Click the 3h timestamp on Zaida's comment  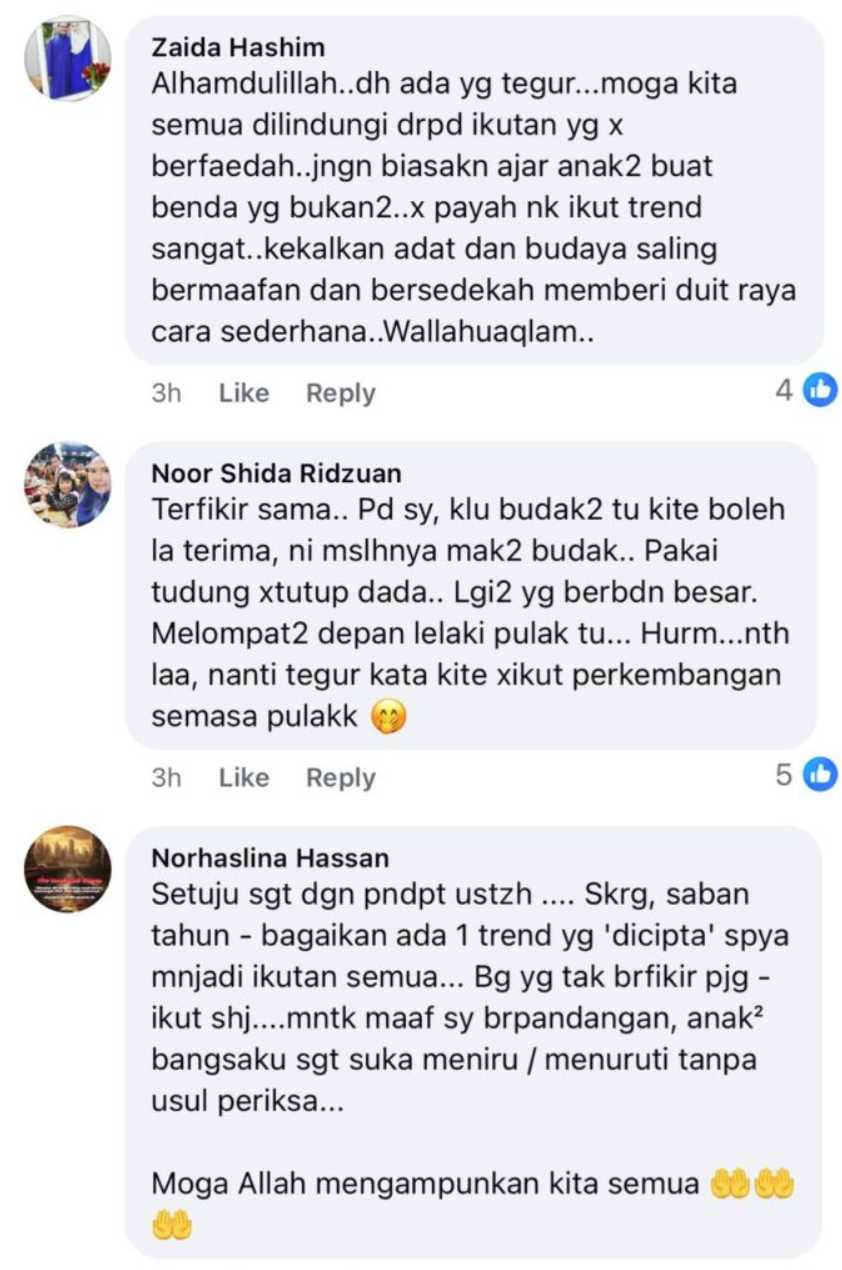[167, 393]
